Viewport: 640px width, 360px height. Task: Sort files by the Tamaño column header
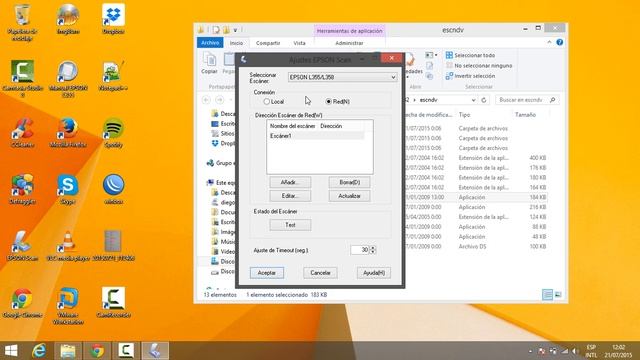[525, 115]
